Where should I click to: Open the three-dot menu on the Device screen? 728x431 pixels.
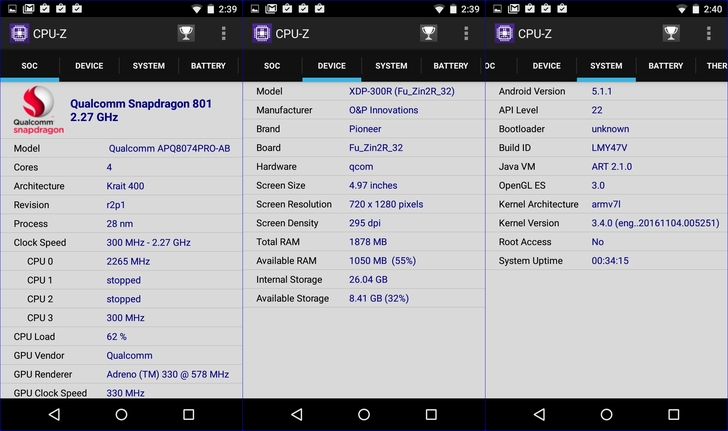coord(466,33)
